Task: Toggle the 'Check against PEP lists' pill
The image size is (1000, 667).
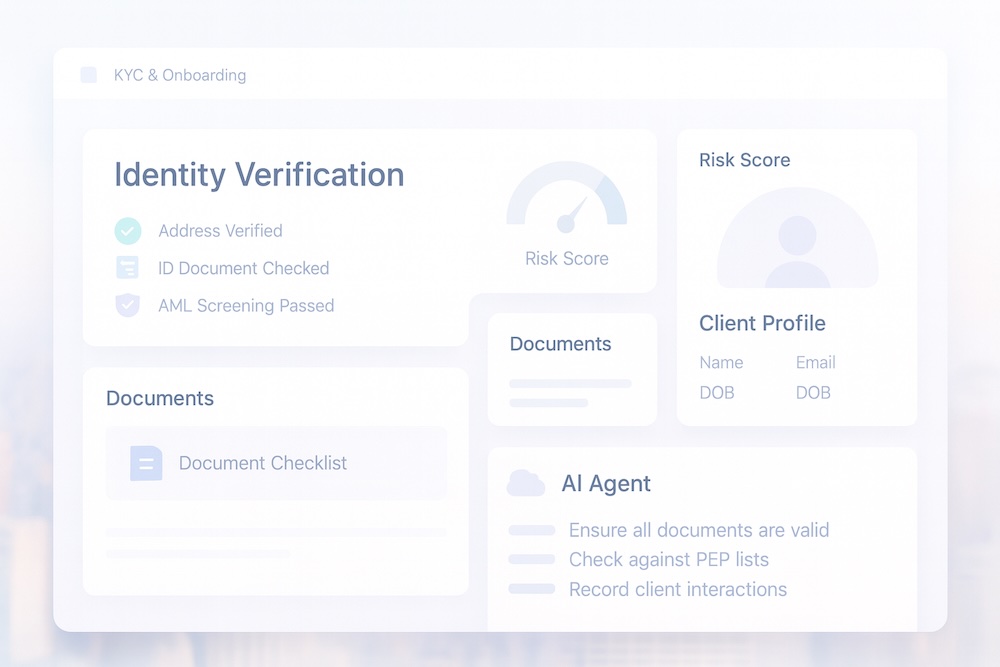Action: 531,559
